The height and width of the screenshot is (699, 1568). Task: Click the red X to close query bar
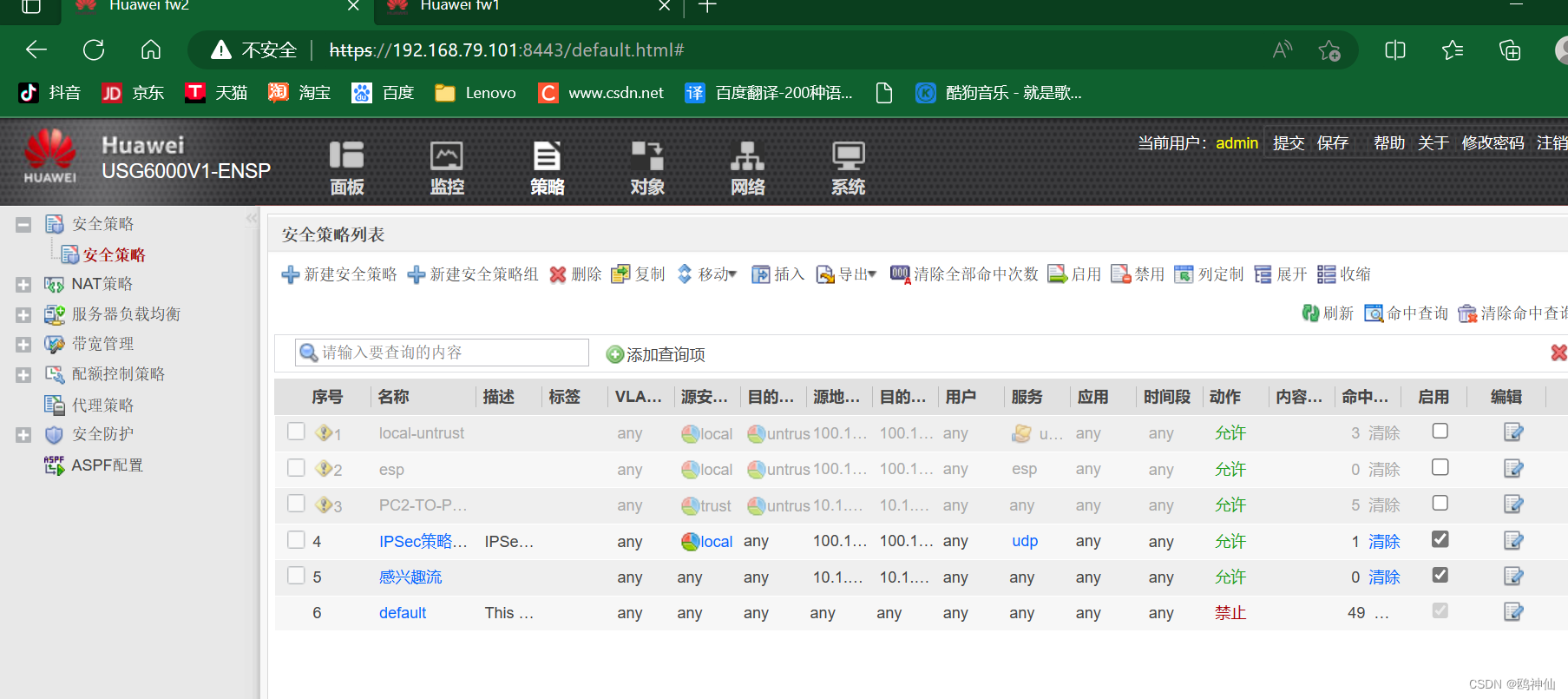(x=1559, y=353)
